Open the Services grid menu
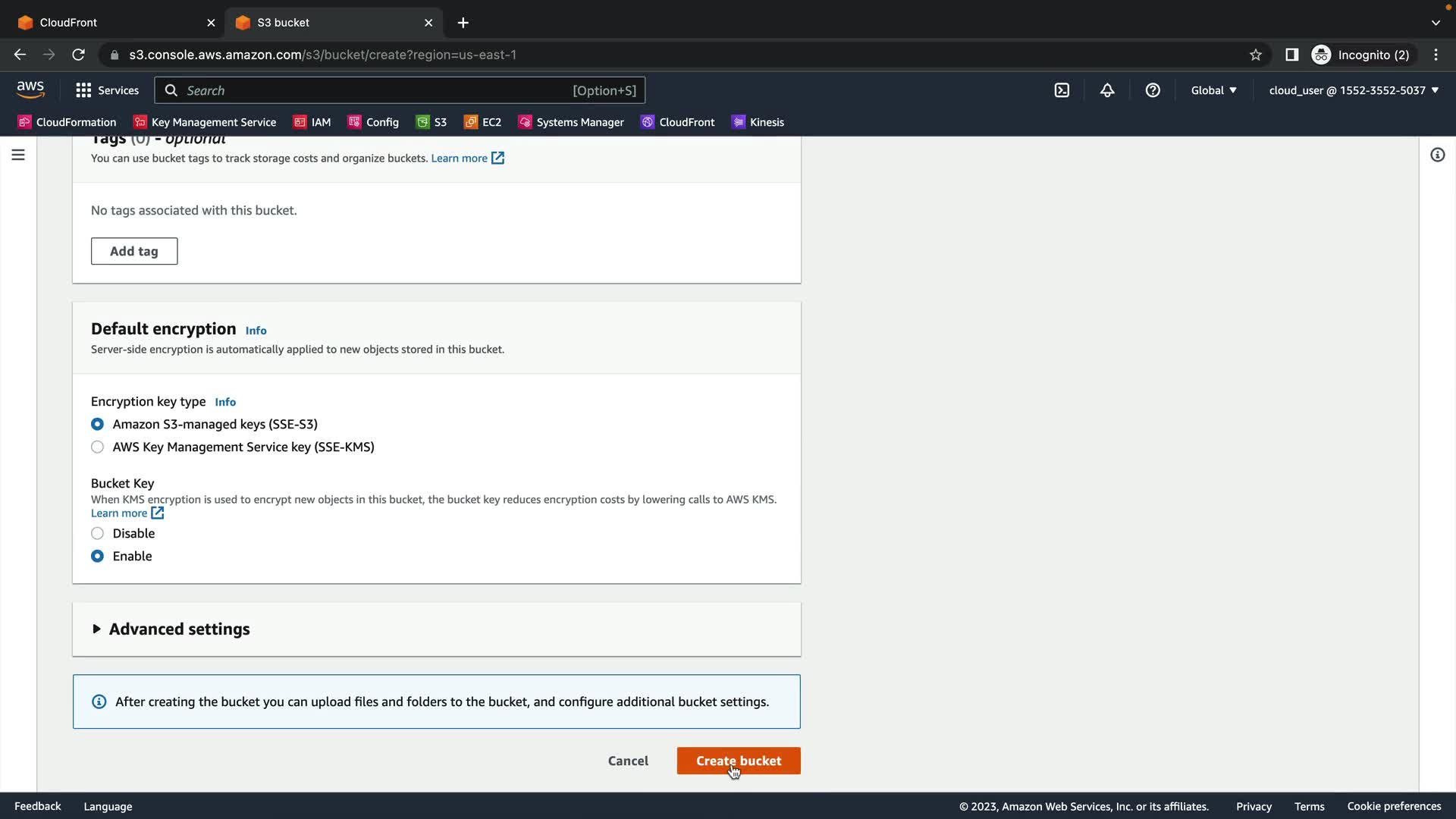Image resolution: width=1456 pixels, height=819 pixels. 107,90
